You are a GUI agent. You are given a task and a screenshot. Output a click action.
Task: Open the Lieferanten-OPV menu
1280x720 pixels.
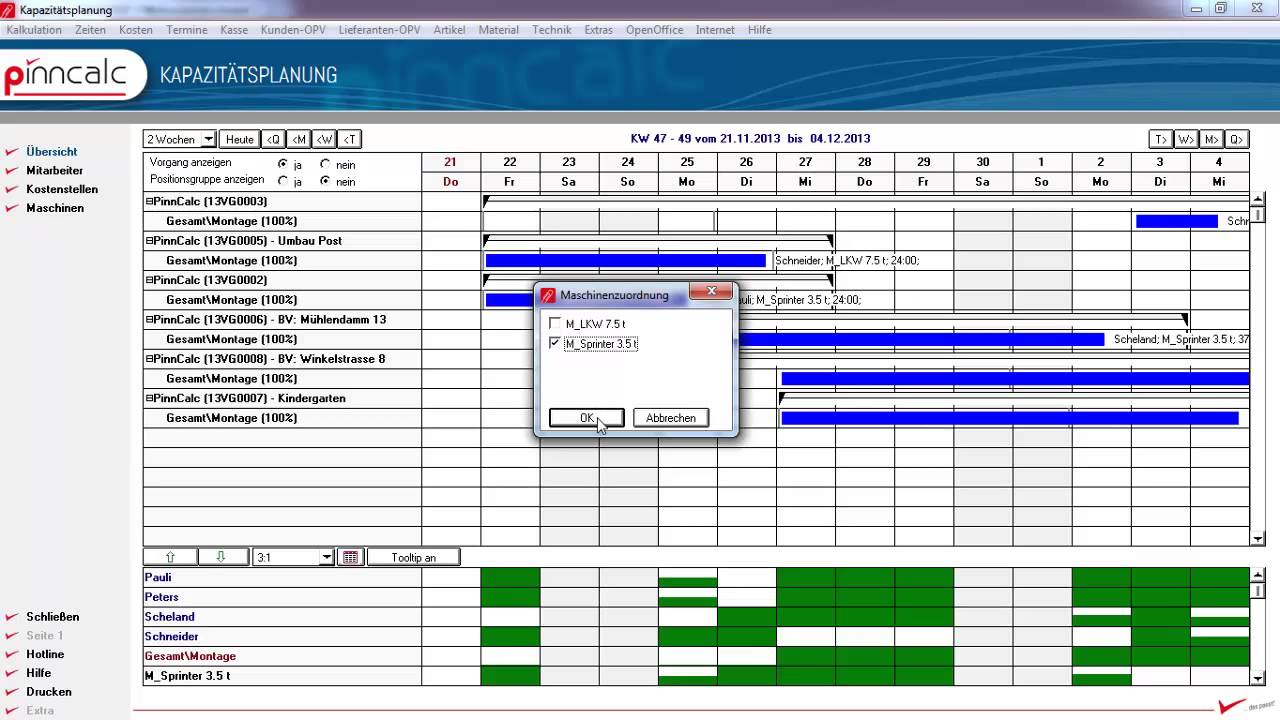(x=379, y=30)
